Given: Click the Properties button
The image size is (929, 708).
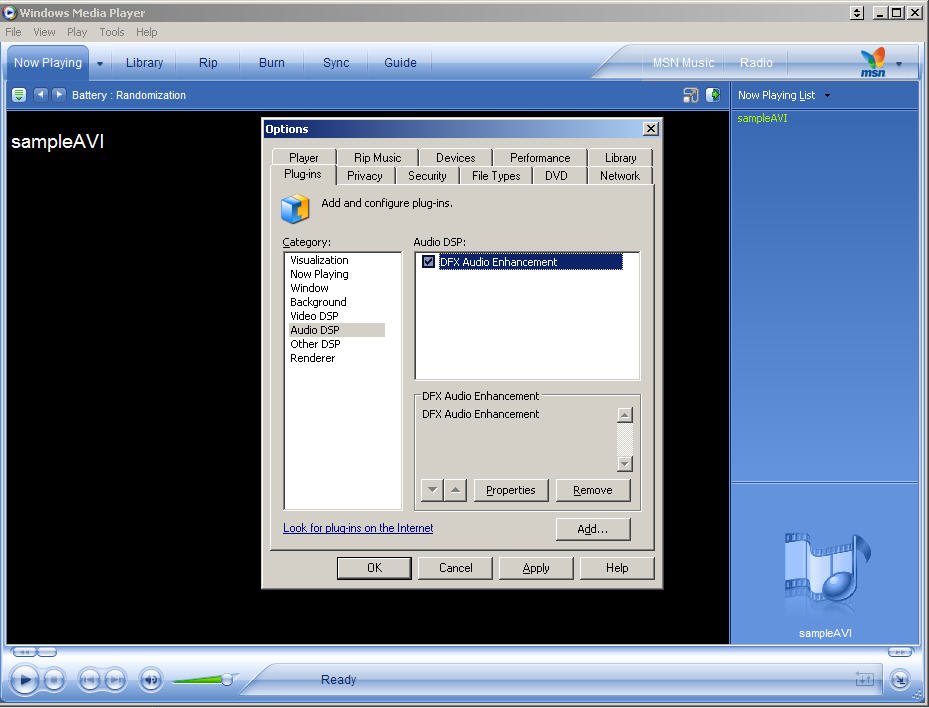Looking at the screenshot, I should [511, 490].
